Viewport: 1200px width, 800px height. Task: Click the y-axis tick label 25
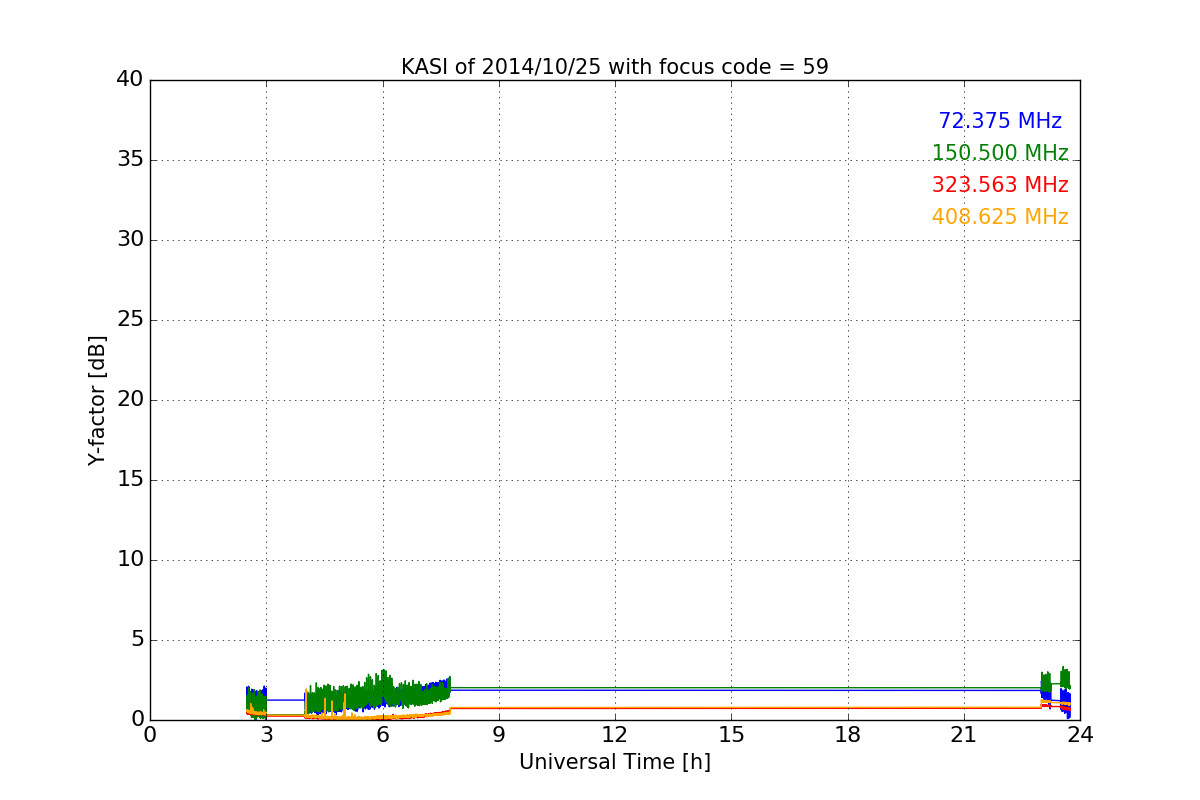tap(130, 320)
